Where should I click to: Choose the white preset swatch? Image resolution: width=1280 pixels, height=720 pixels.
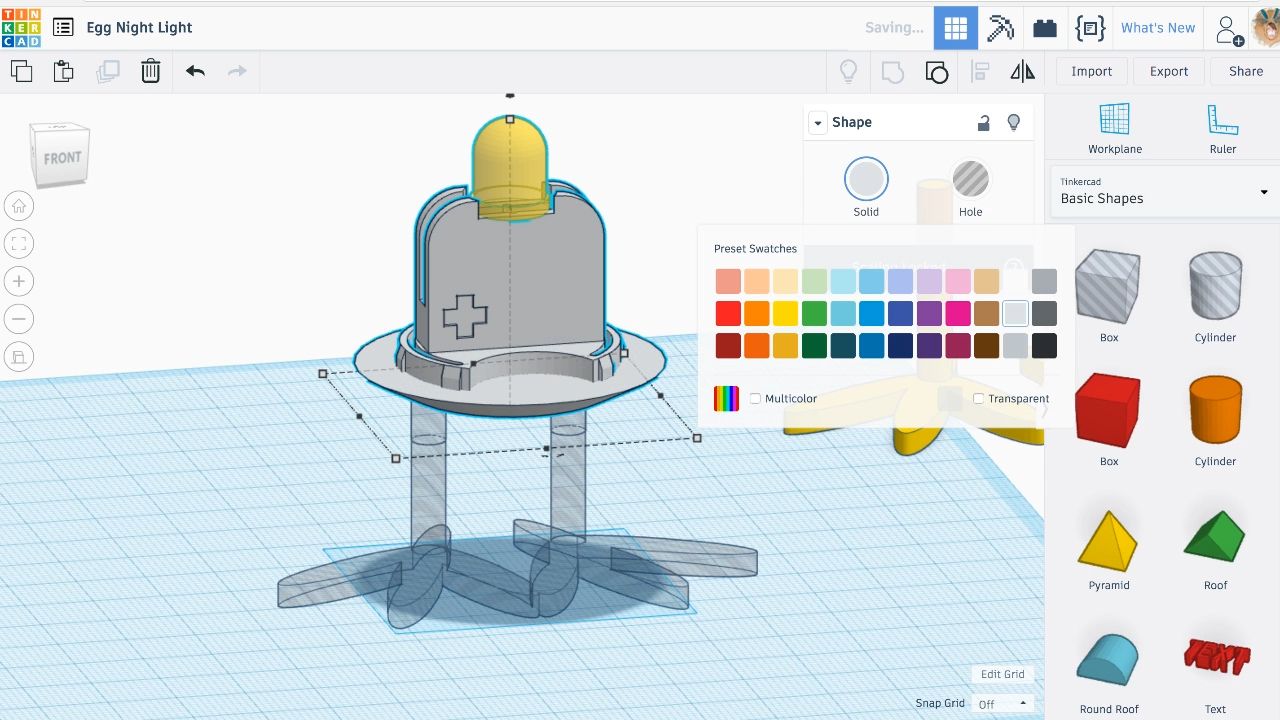[1015, 282]
